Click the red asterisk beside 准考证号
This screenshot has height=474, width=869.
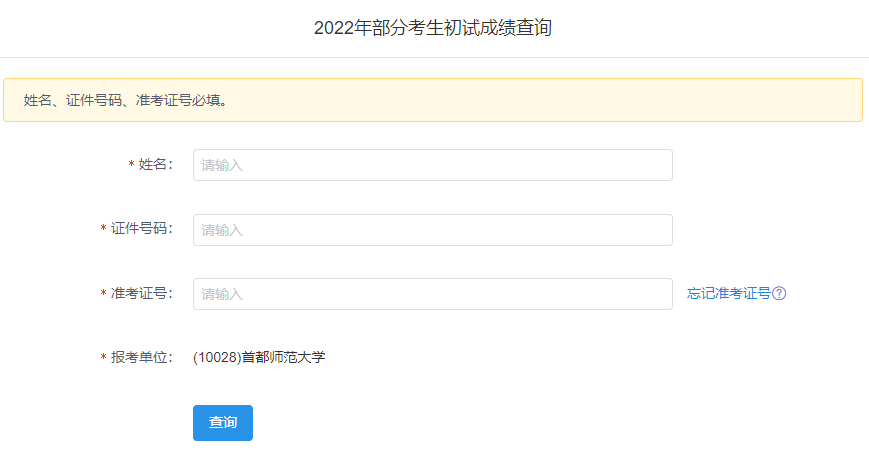pyautogui.click(x=103, y=294)
